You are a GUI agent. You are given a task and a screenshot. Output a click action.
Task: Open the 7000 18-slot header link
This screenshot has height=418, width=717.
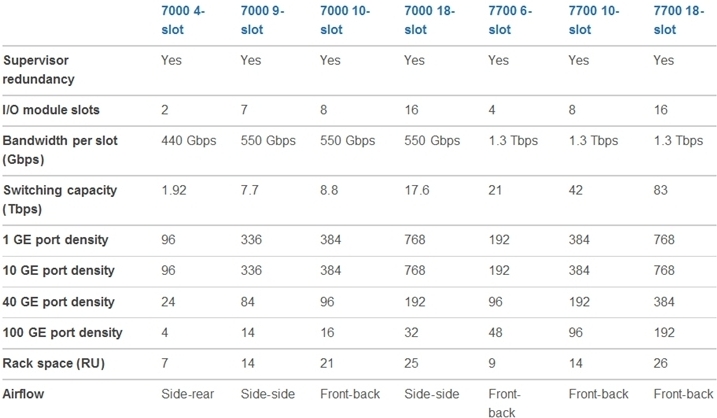pos(429,20)
